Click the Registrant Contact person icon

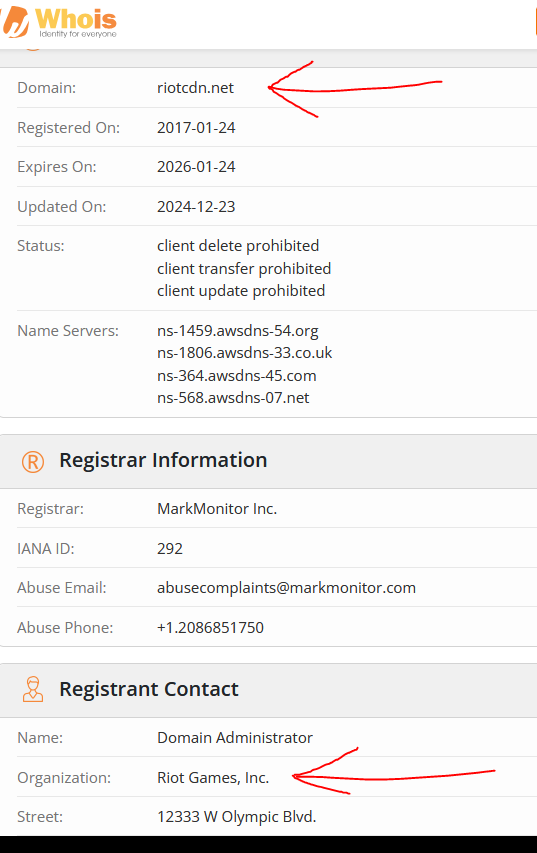coord(33,689)
